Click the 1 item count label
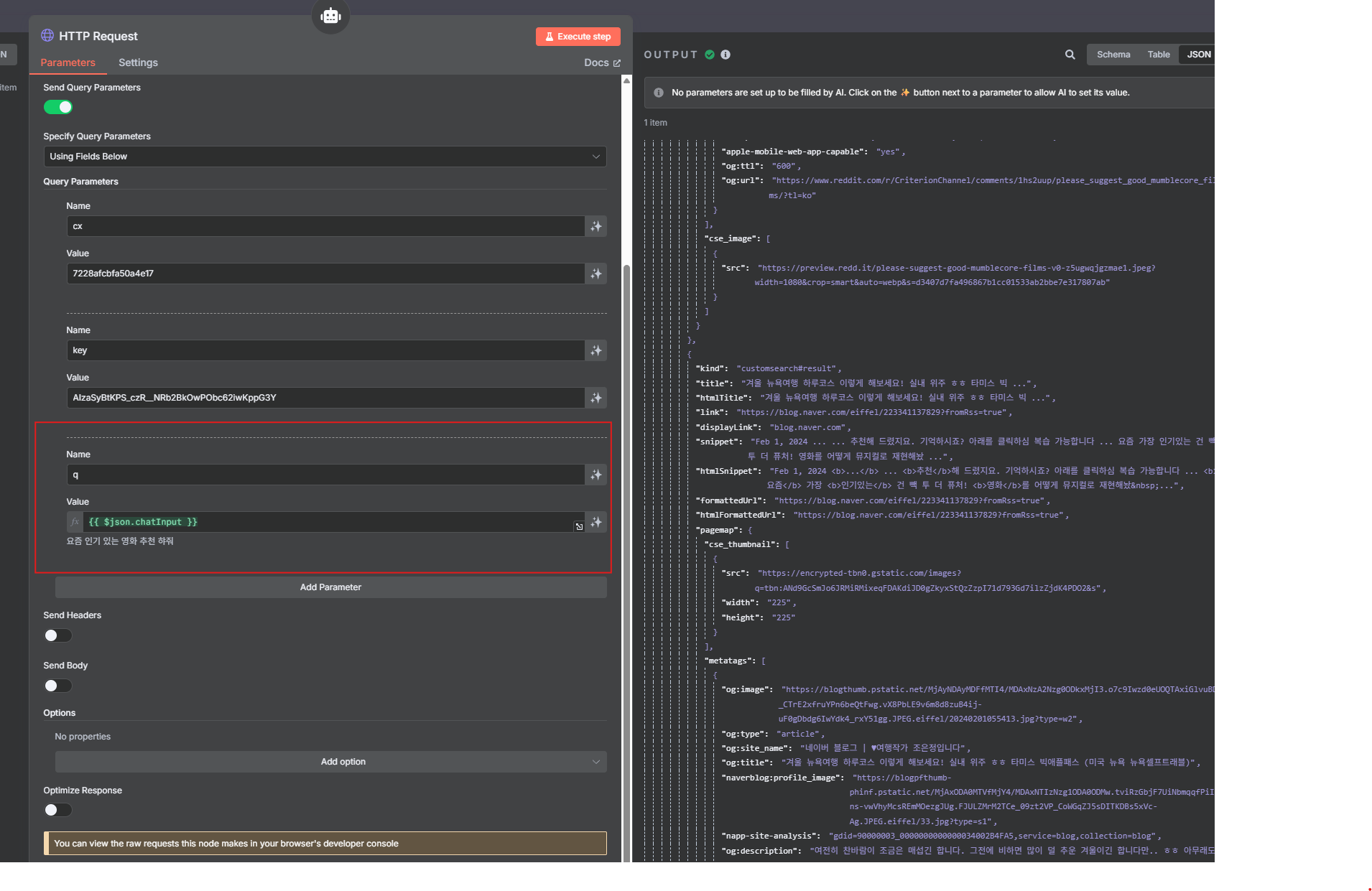This screenshot has height=891, width=1372. pos(655,123)
